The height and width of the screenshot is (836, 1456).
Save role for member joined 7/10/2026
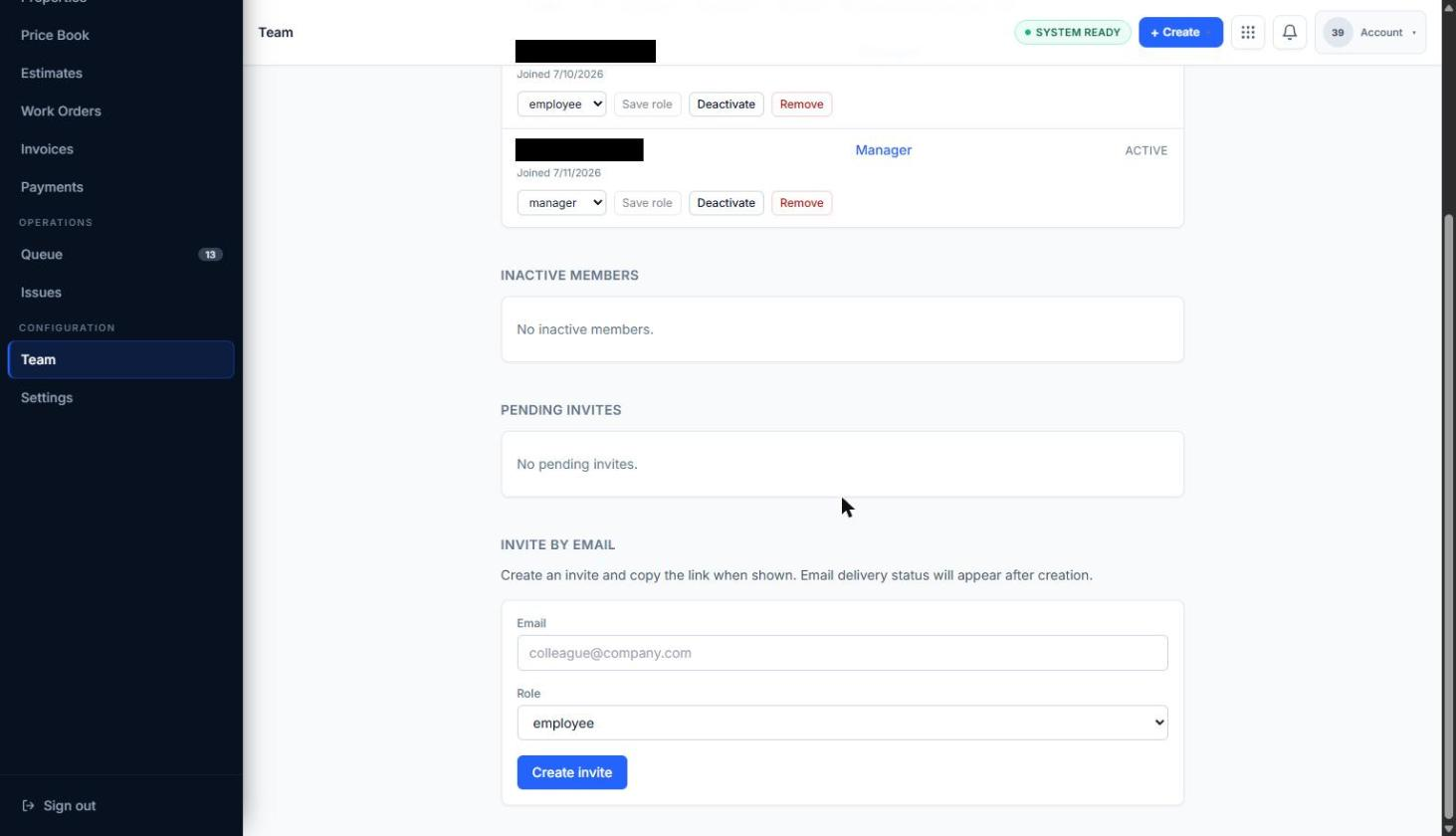pyautogui.click(x=647, y=104)
